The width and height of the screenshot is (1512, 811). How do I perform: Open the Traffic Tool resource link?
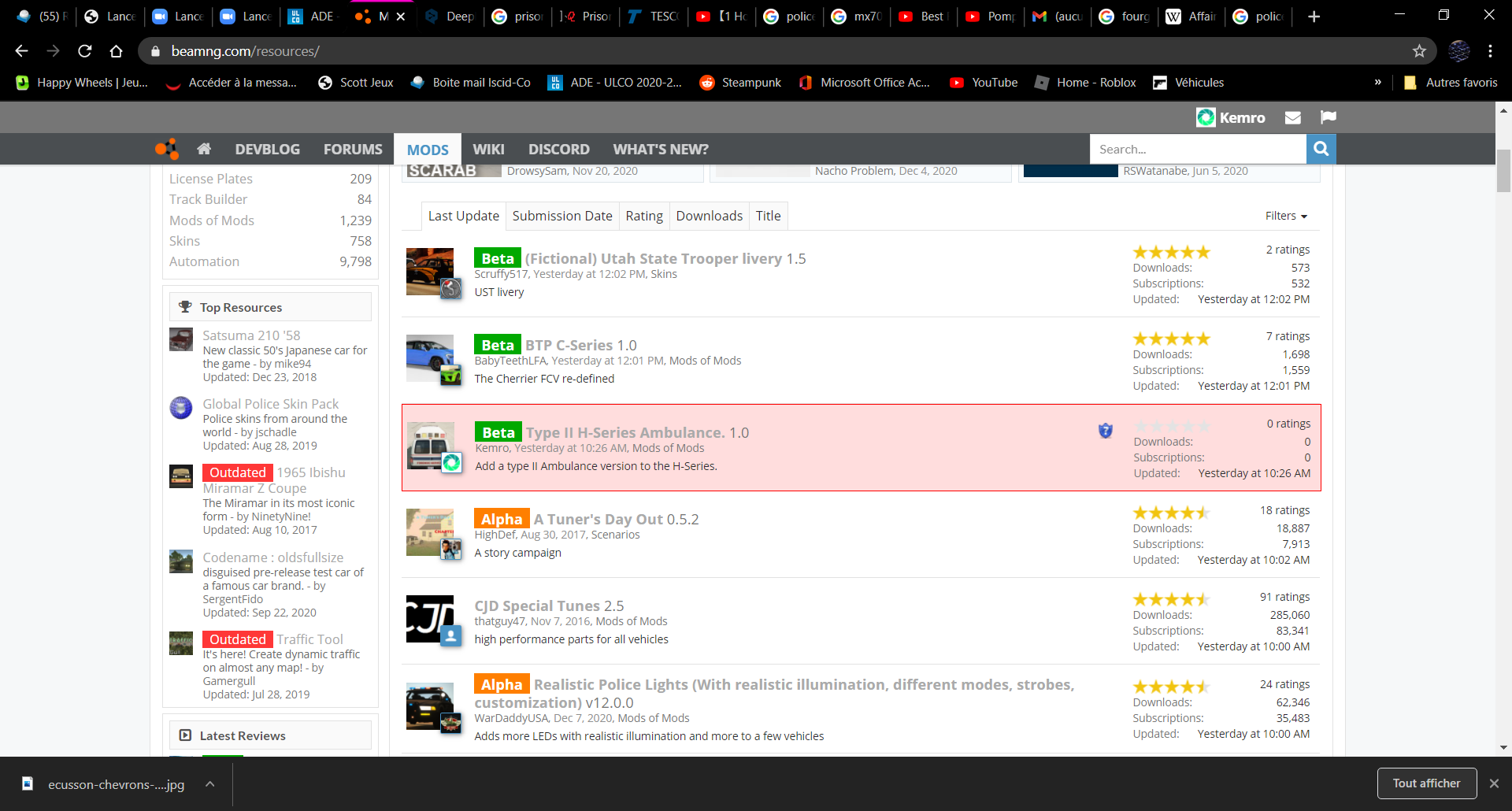pos(309,639)
